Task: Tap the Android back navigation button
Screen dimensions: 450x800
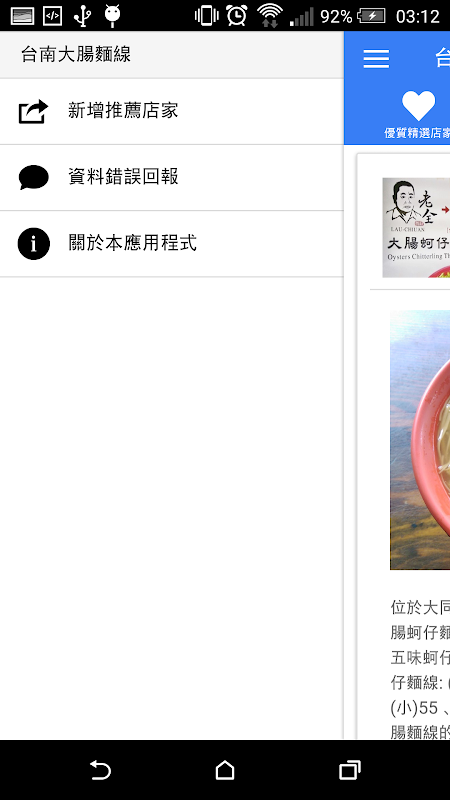Action: pyautogui.click(x=100, y=770)
